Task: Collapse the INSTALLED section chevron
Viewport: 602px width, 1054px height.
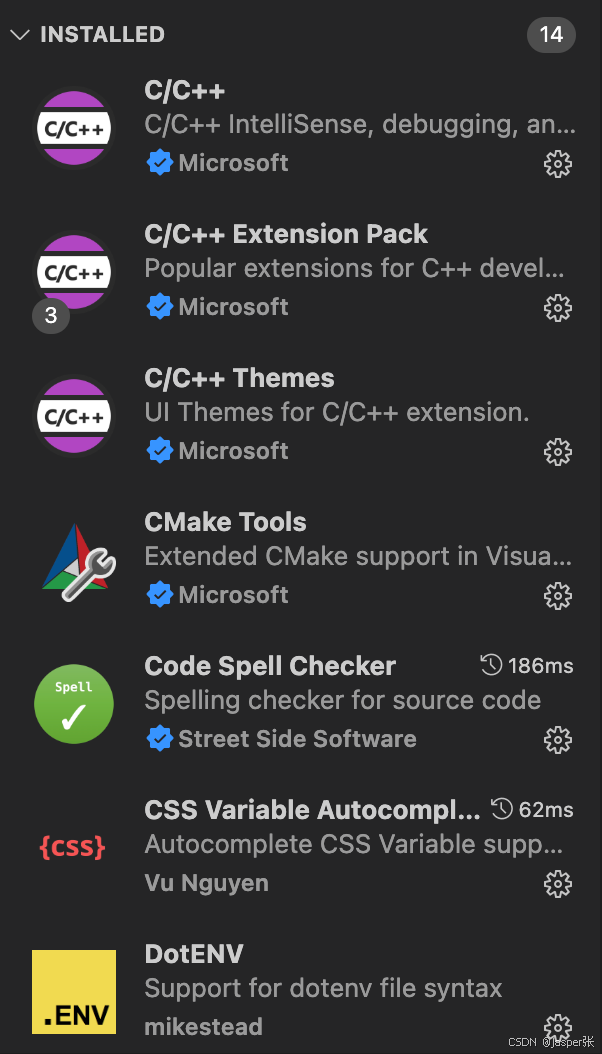Action: pos(20,34)
